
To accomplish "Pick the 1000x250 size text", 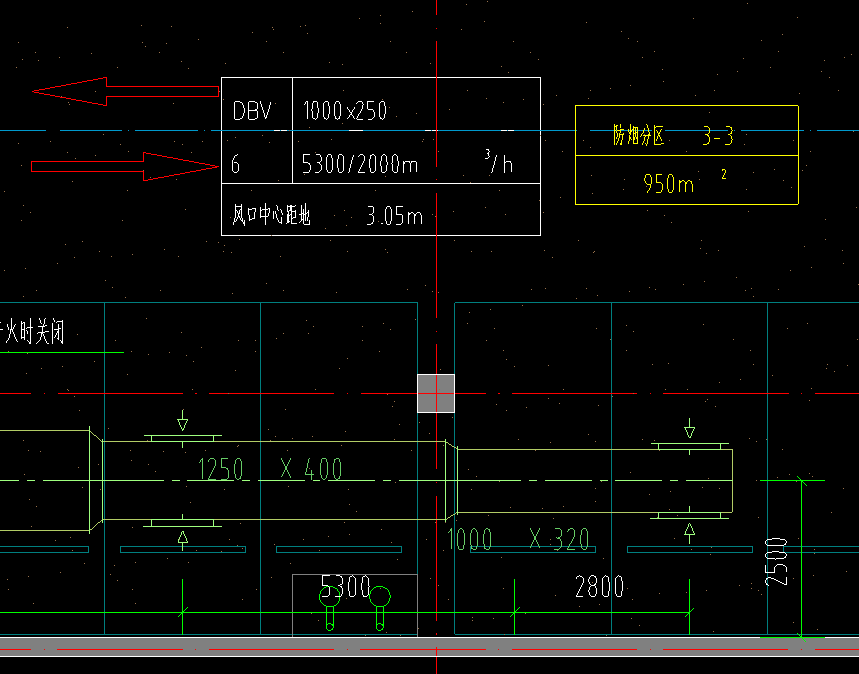I will click(x=345, y=111).
